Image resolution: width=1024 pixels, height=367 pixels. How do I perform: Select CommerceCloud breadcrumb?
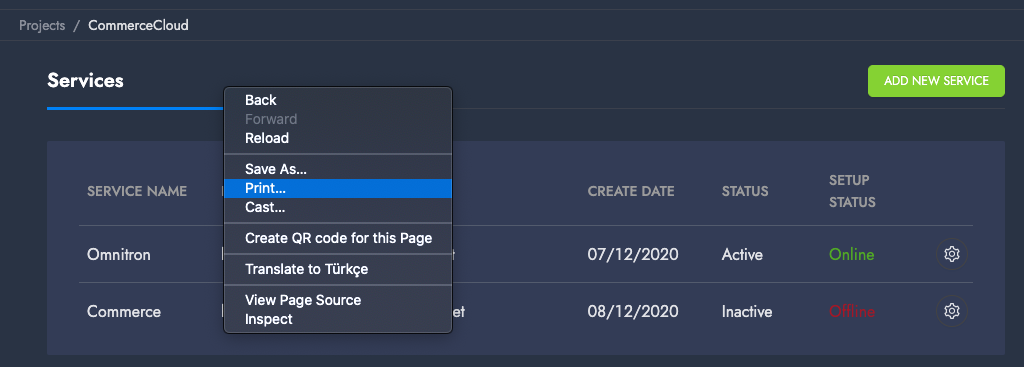tap(138, 25)
